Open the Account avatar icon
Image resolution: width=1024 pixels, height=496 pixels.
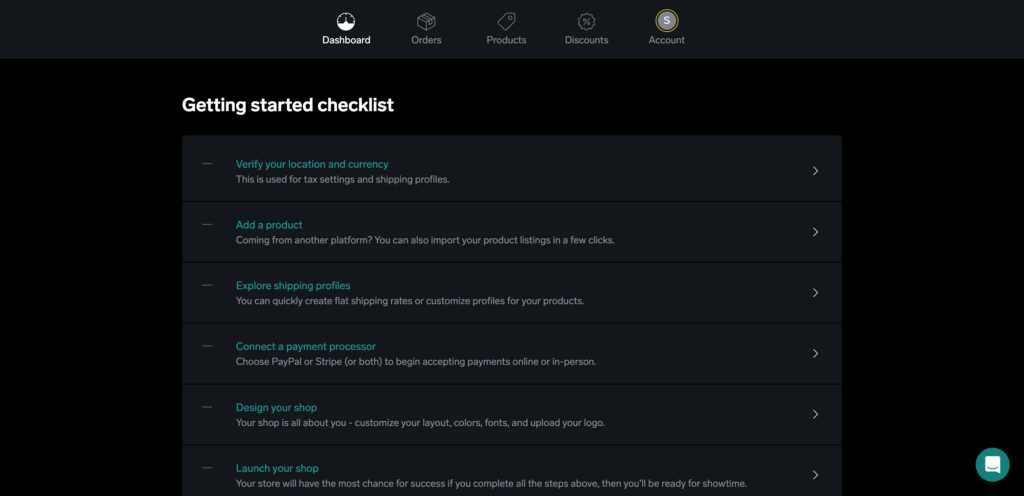667,21
